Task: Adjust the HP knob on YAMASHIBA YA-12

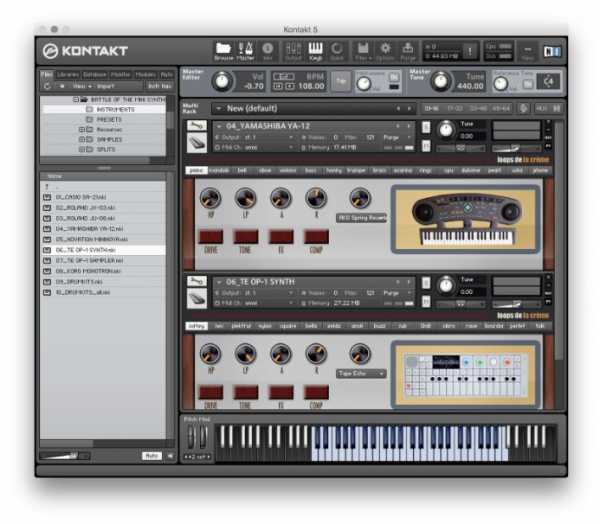Action: (210, 198)
